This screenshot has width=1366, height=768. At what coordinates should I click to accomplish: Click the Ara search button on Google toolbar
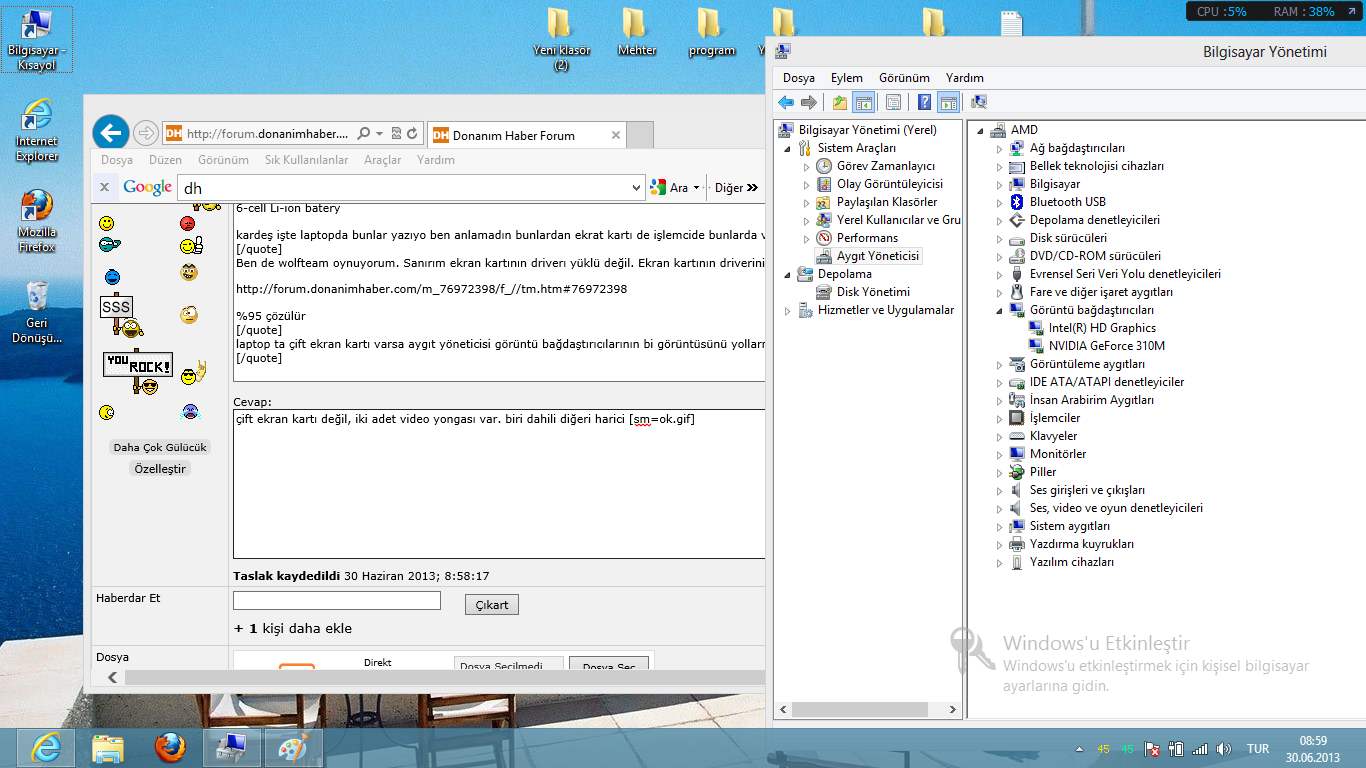674,187
